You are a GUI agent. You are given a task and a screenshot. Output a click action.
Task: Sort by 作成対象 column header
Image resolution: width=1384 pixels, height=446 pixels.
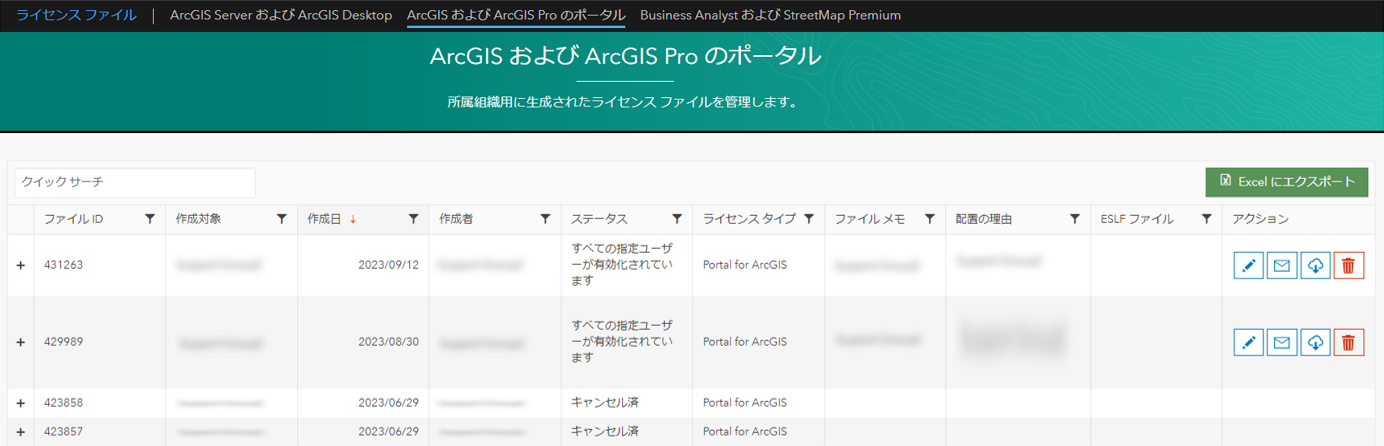tap(198, 219)
